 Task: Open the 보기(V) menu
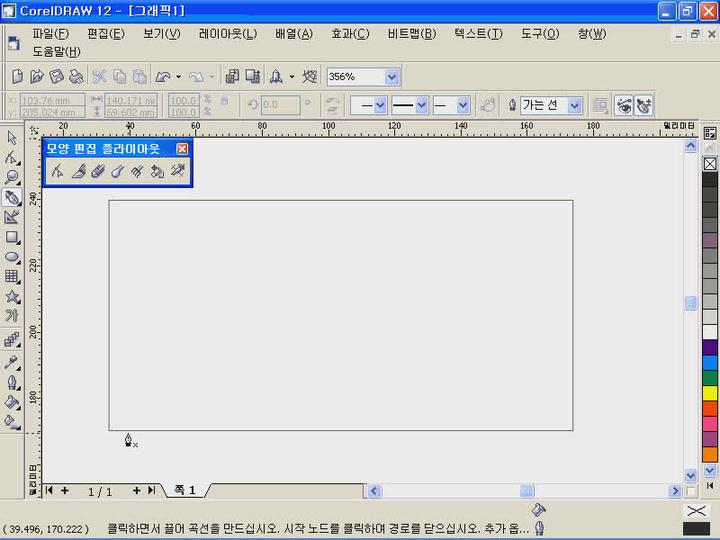tap(162, 34)
